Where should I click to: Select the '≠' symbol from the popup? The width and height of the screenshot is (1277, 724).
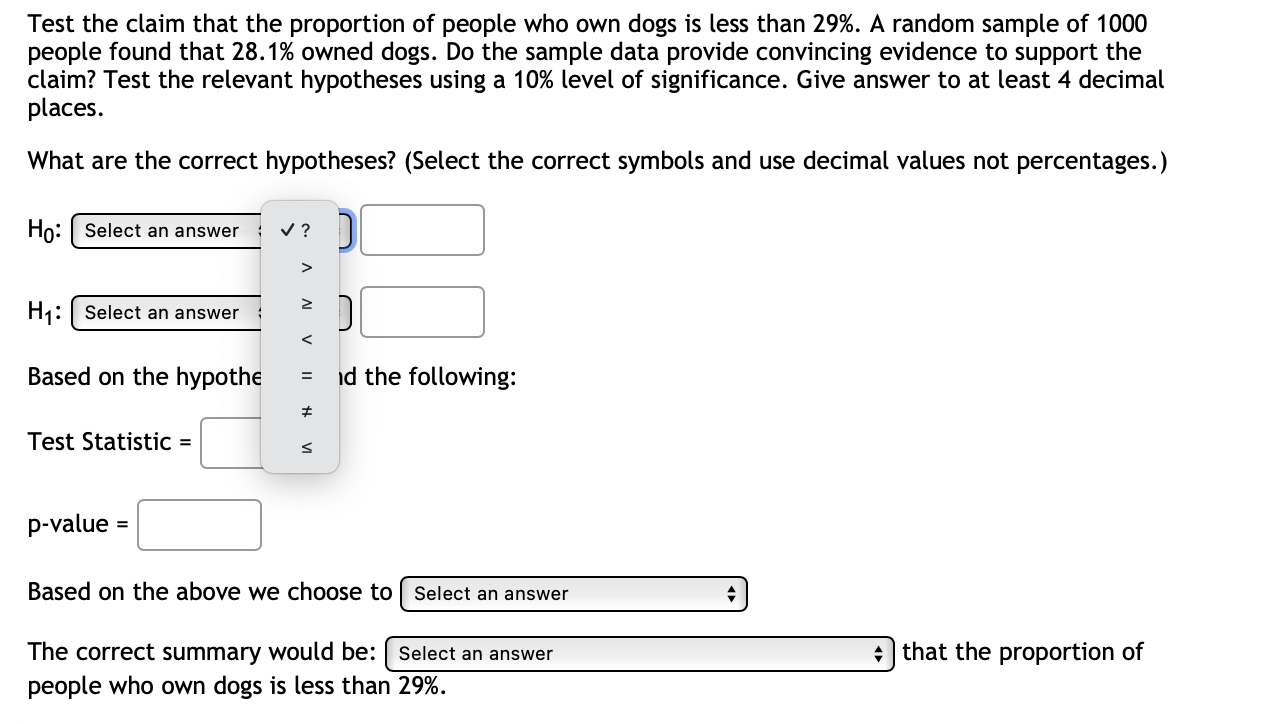coord(305,411)
